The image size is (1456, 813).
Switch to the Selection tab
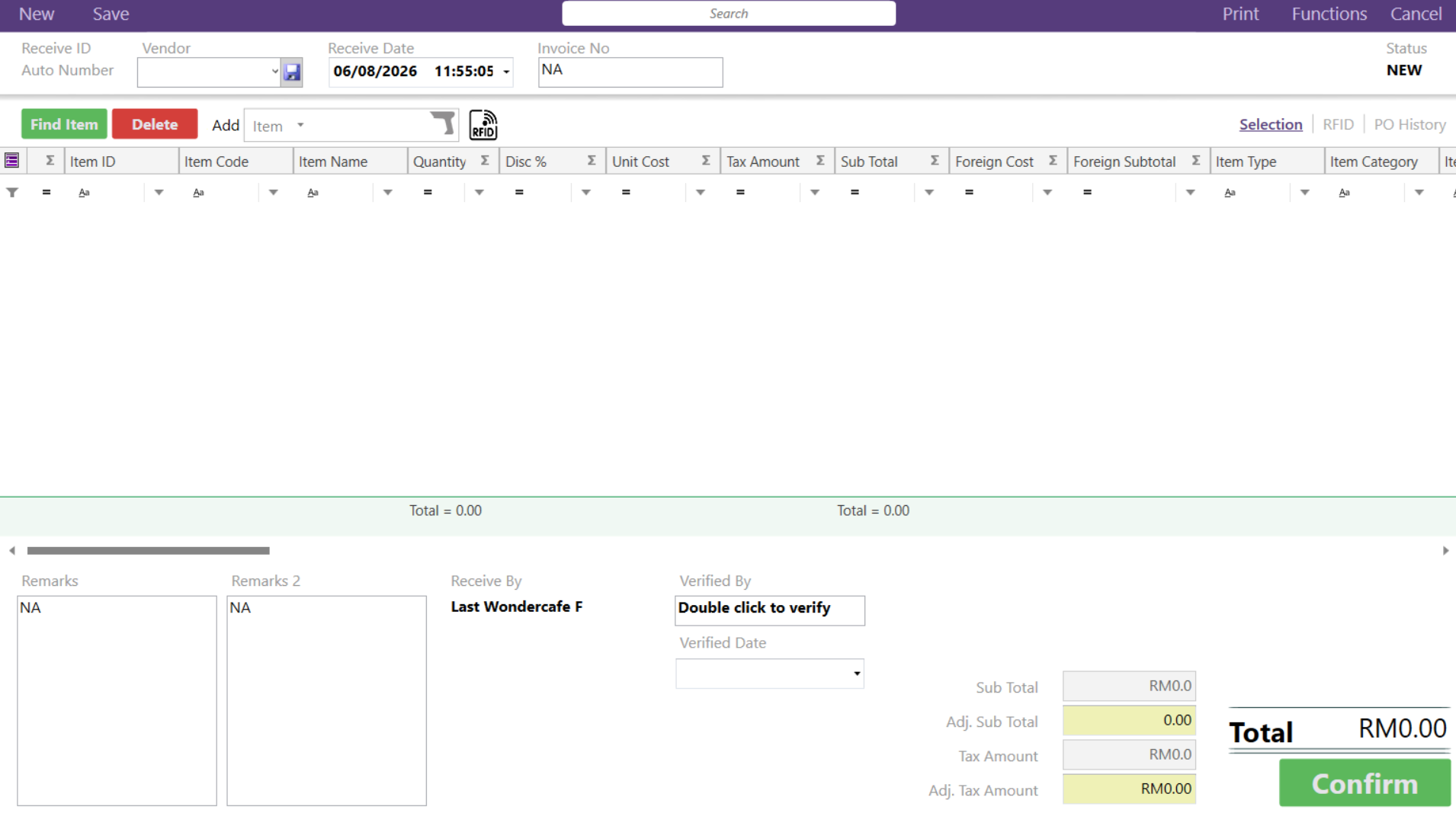1270,124
